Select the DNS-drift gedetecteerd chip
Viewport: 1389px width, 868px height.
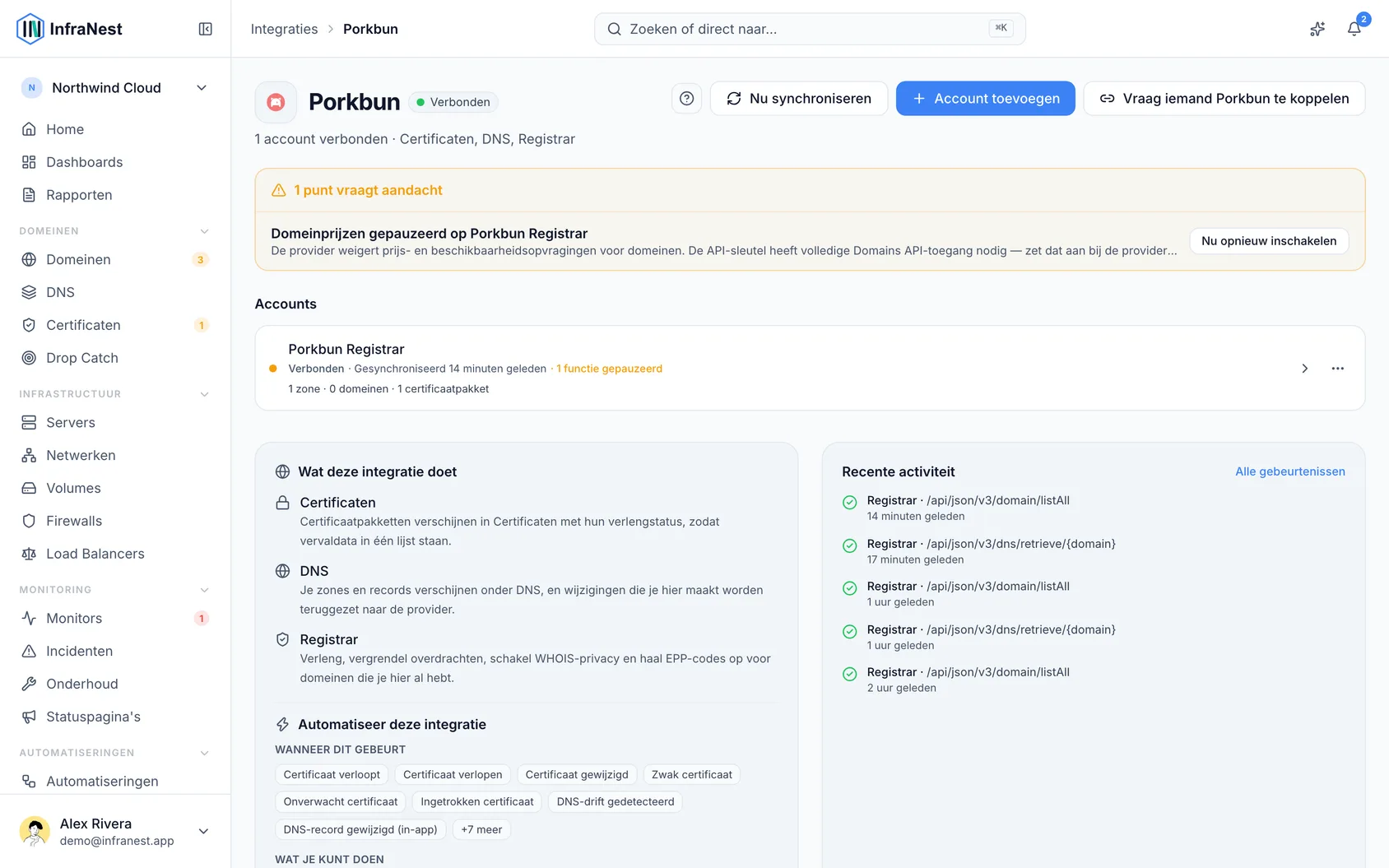[616, 801]
